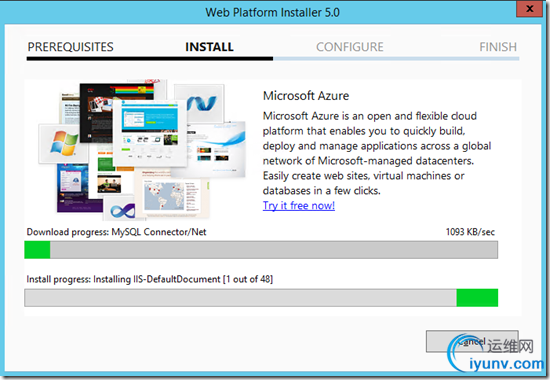
Task: Select the CONFIGURE step tab
Action: pyautogui.click(x=350, y=47)
